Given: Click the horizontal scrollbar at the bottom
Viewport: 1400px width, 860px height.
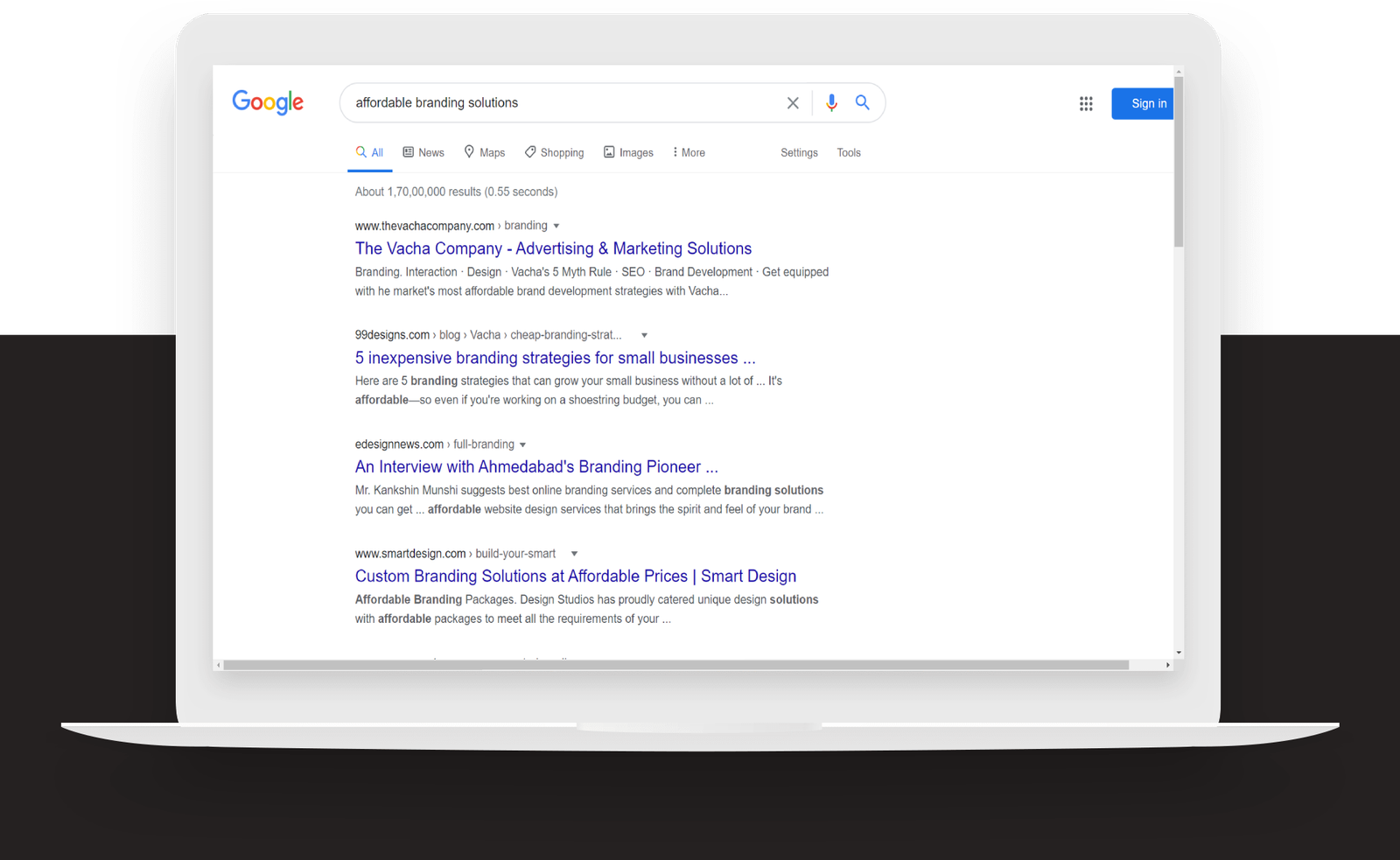Looking at the screenshot, I should coord(675,666).
